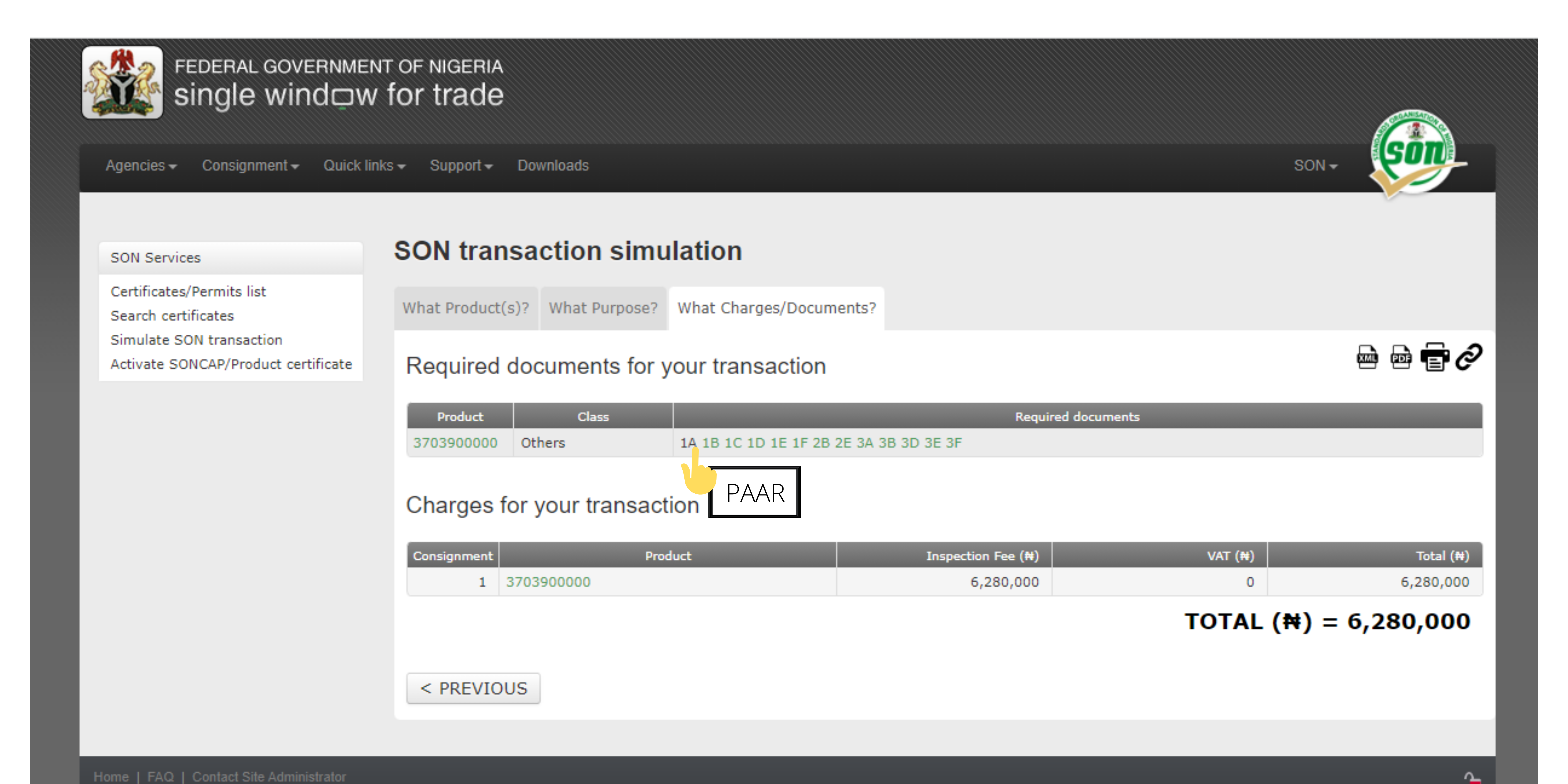
Task: Select the What Charges/Documents? tab
Action: (777, 308)
